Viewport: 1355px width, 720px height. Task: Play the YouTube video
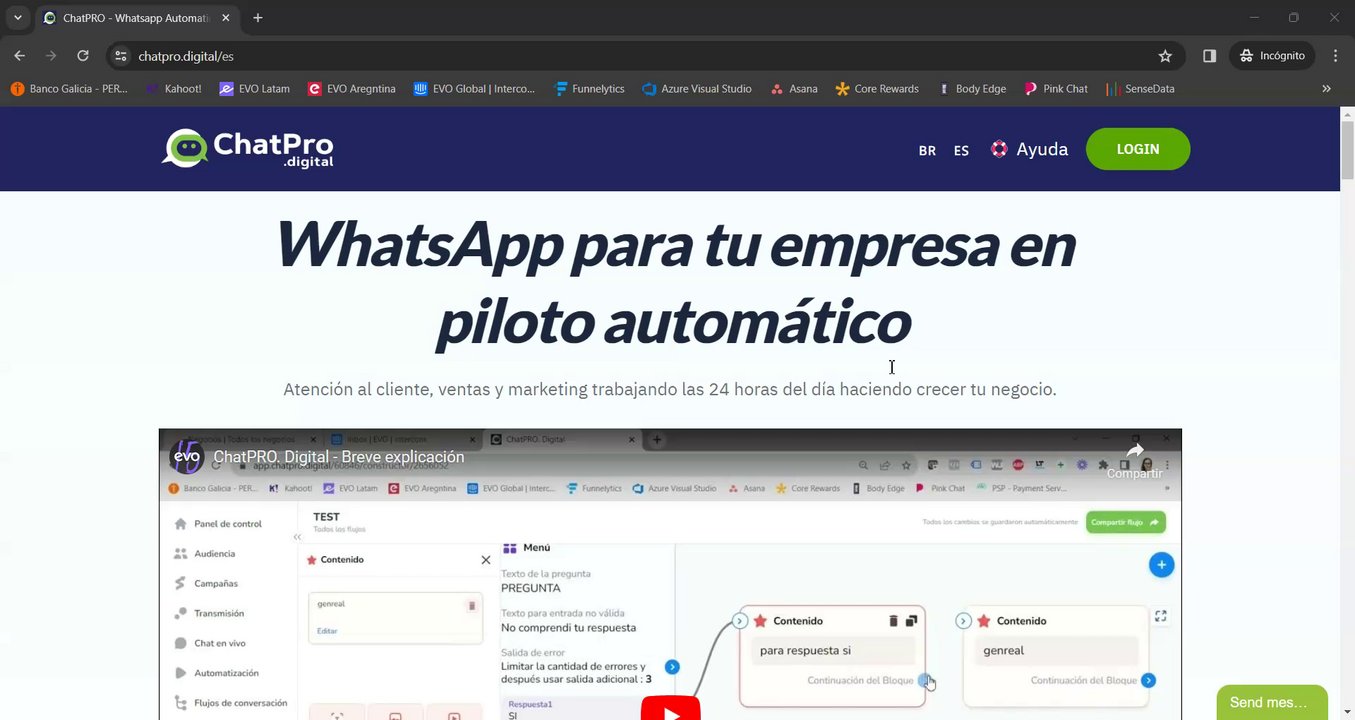coord(670,709)
